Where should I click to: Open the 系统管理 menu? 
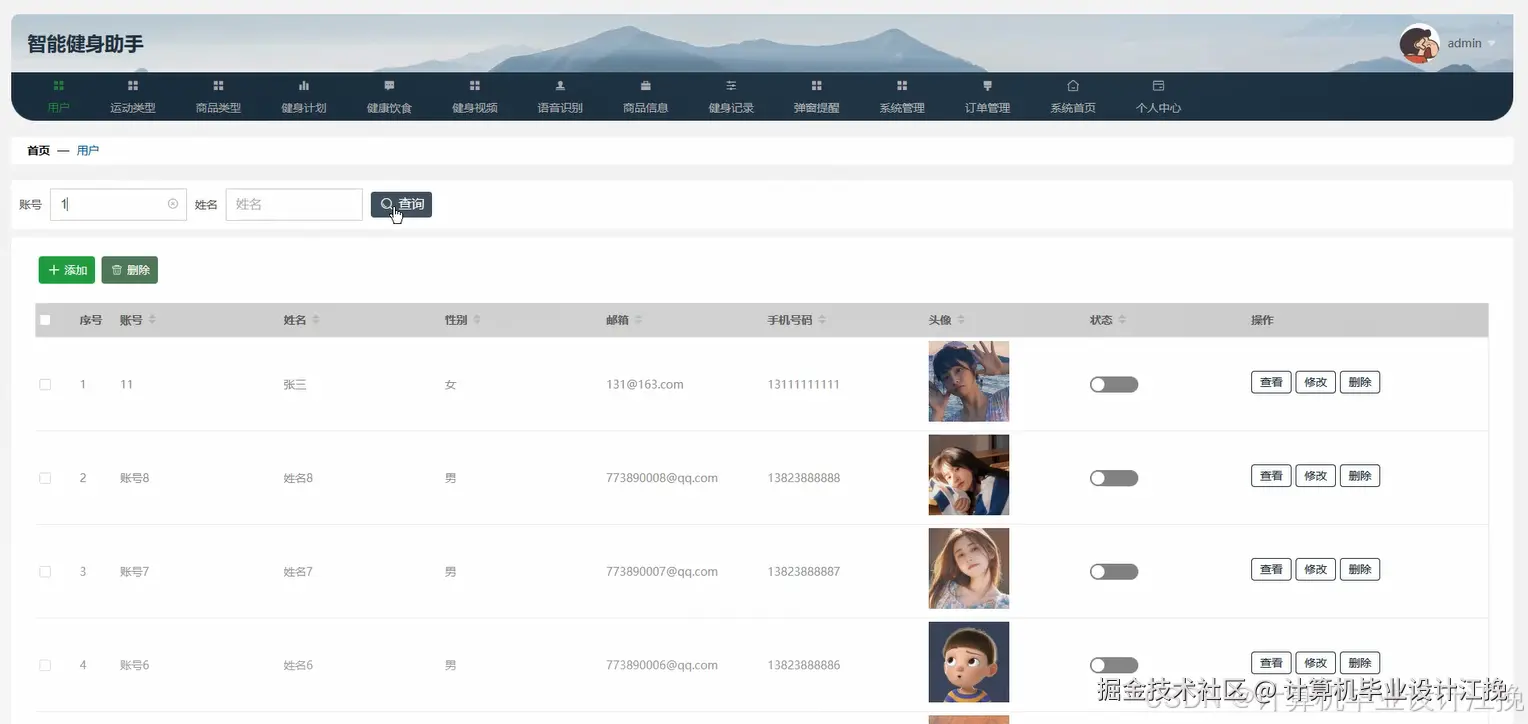pyautogui.click(x=902, y=97)
